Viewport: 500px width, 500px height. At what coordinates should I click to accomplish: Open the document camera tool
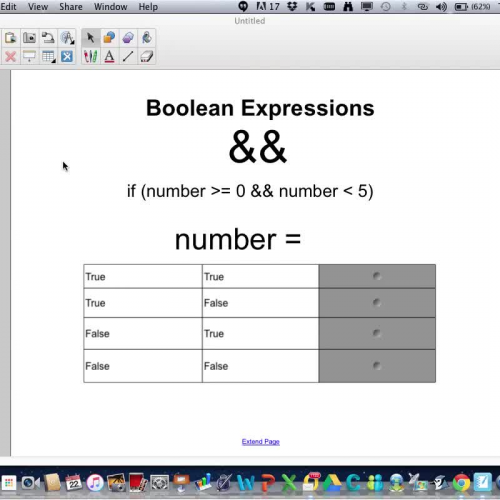[48, 38]
